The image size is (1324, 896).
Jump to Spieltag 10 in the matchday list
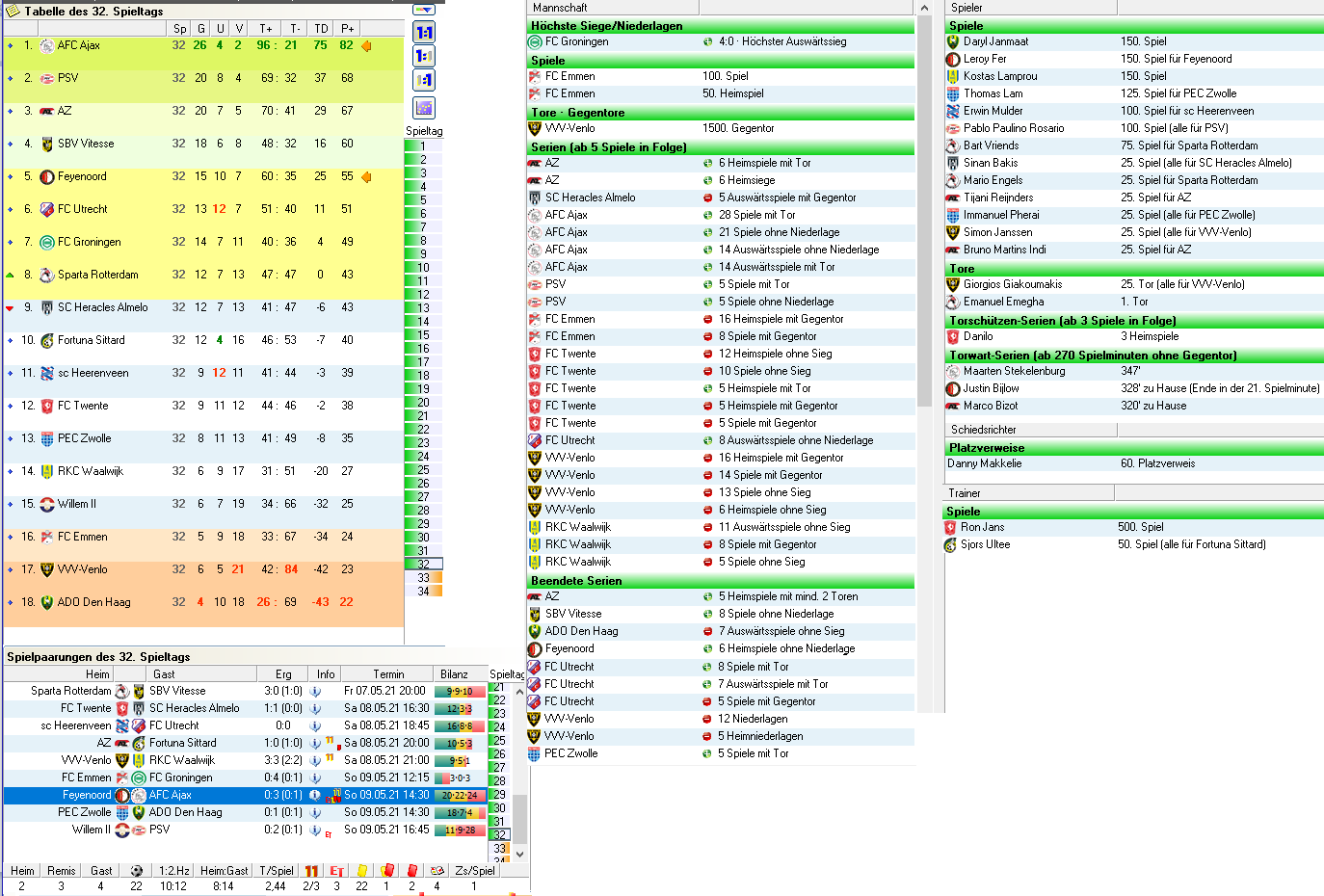[x=423, y=268]
